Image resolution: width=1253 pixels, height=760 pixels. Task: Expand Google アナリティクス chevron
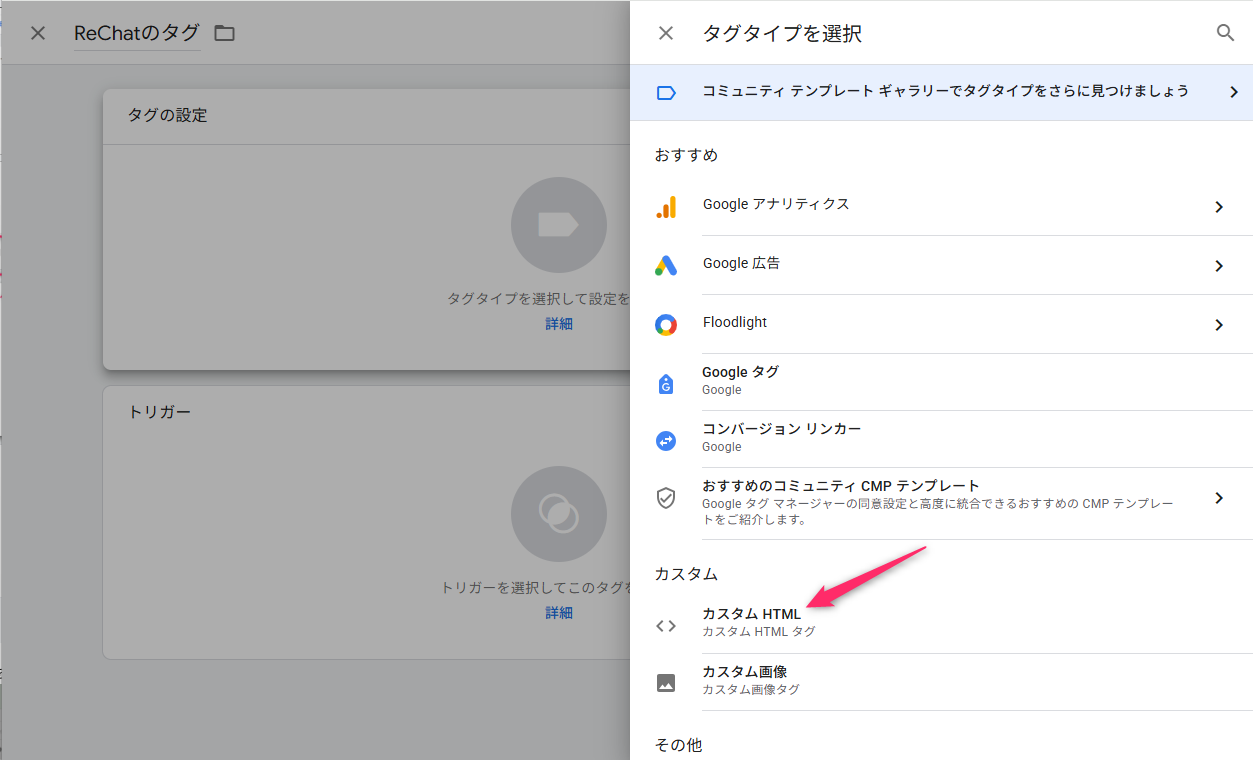pyautogui.click(x=1219, y=207)
